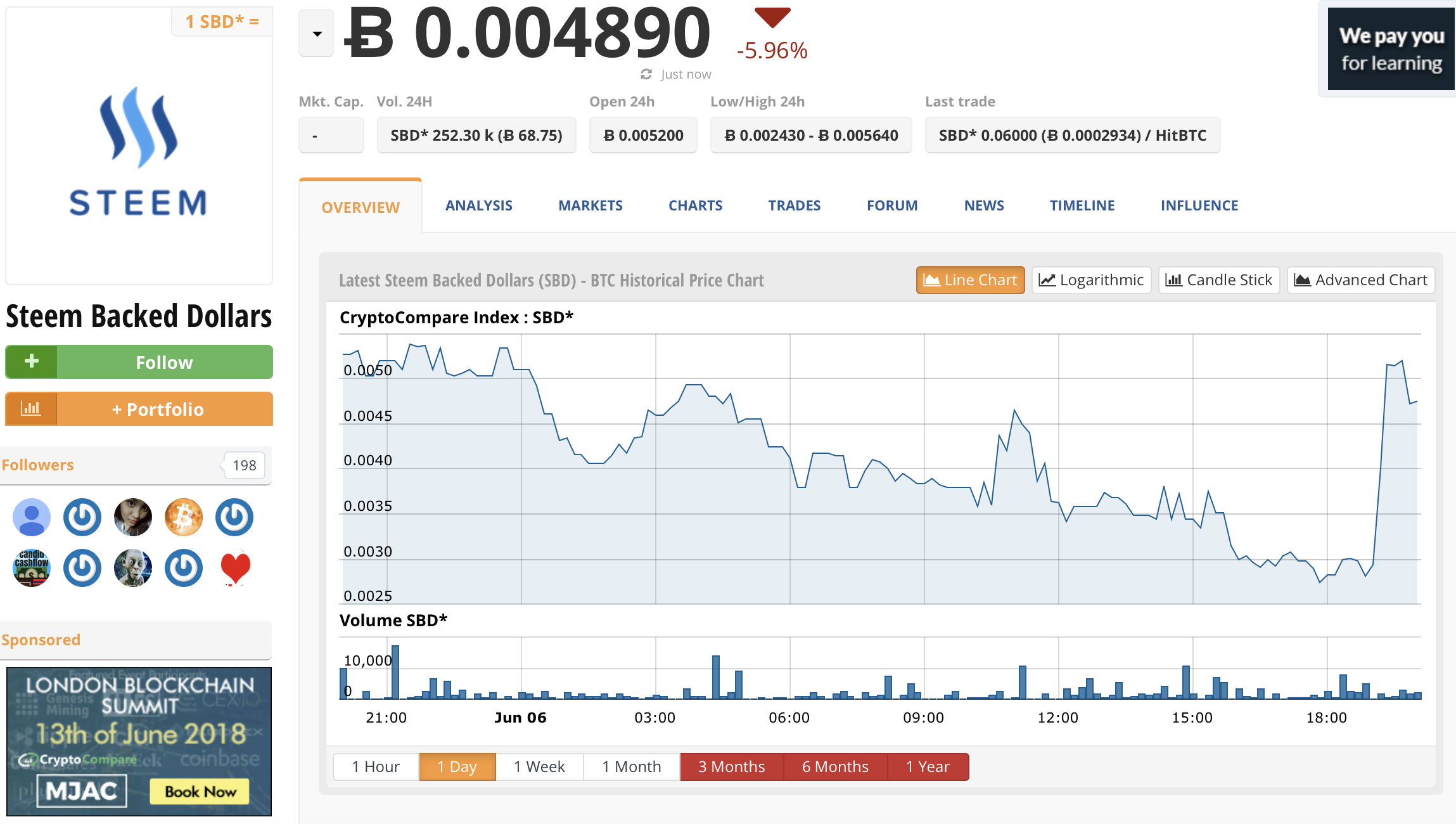This screenshot has height=824, width=1456.
Task: Click the area chart icon on Line Chart button
Action: tap(931, 280)
